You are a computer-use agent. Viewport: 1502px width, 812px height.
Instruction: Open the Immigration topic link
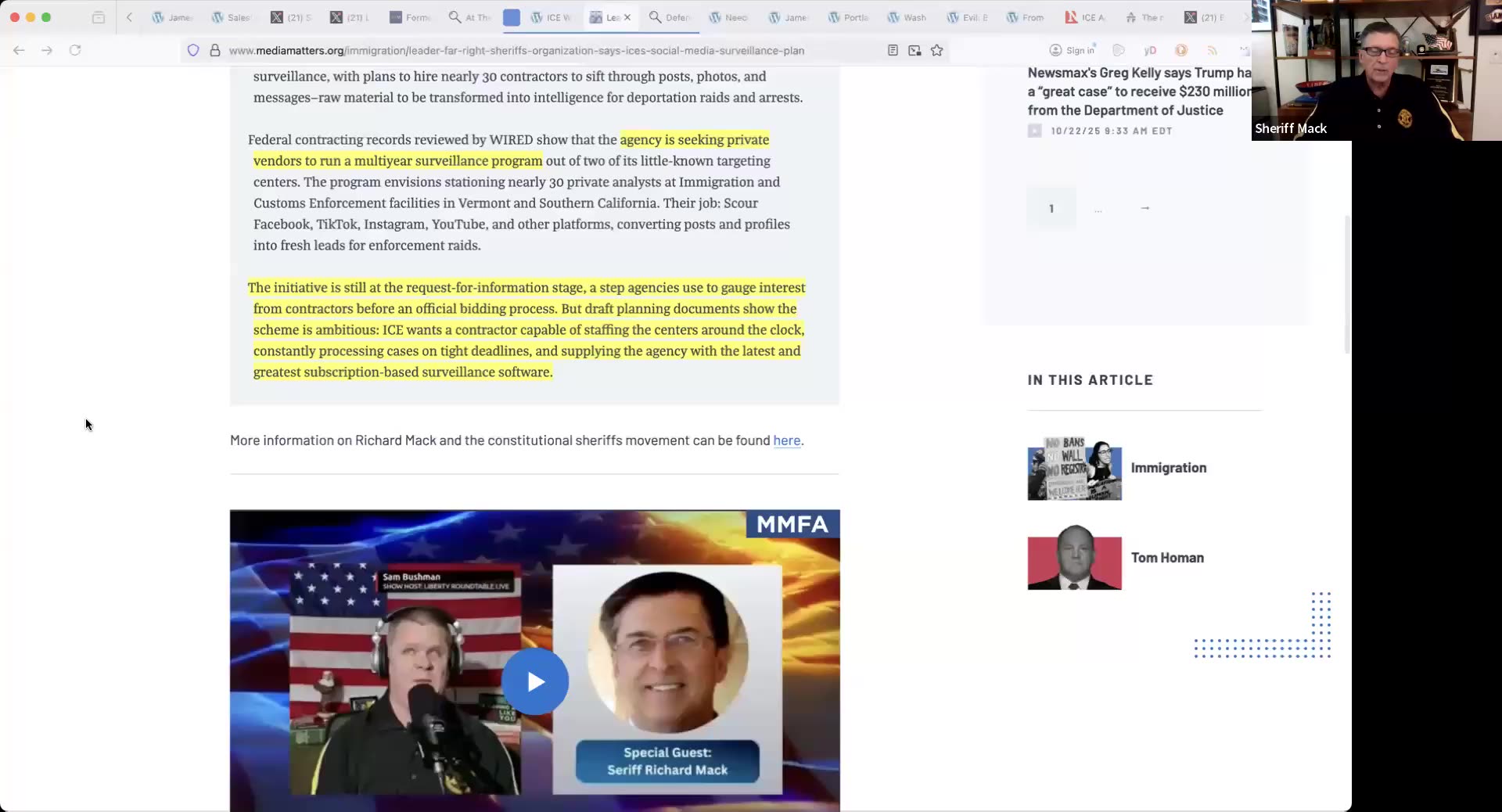click(x=1169, y=468)
